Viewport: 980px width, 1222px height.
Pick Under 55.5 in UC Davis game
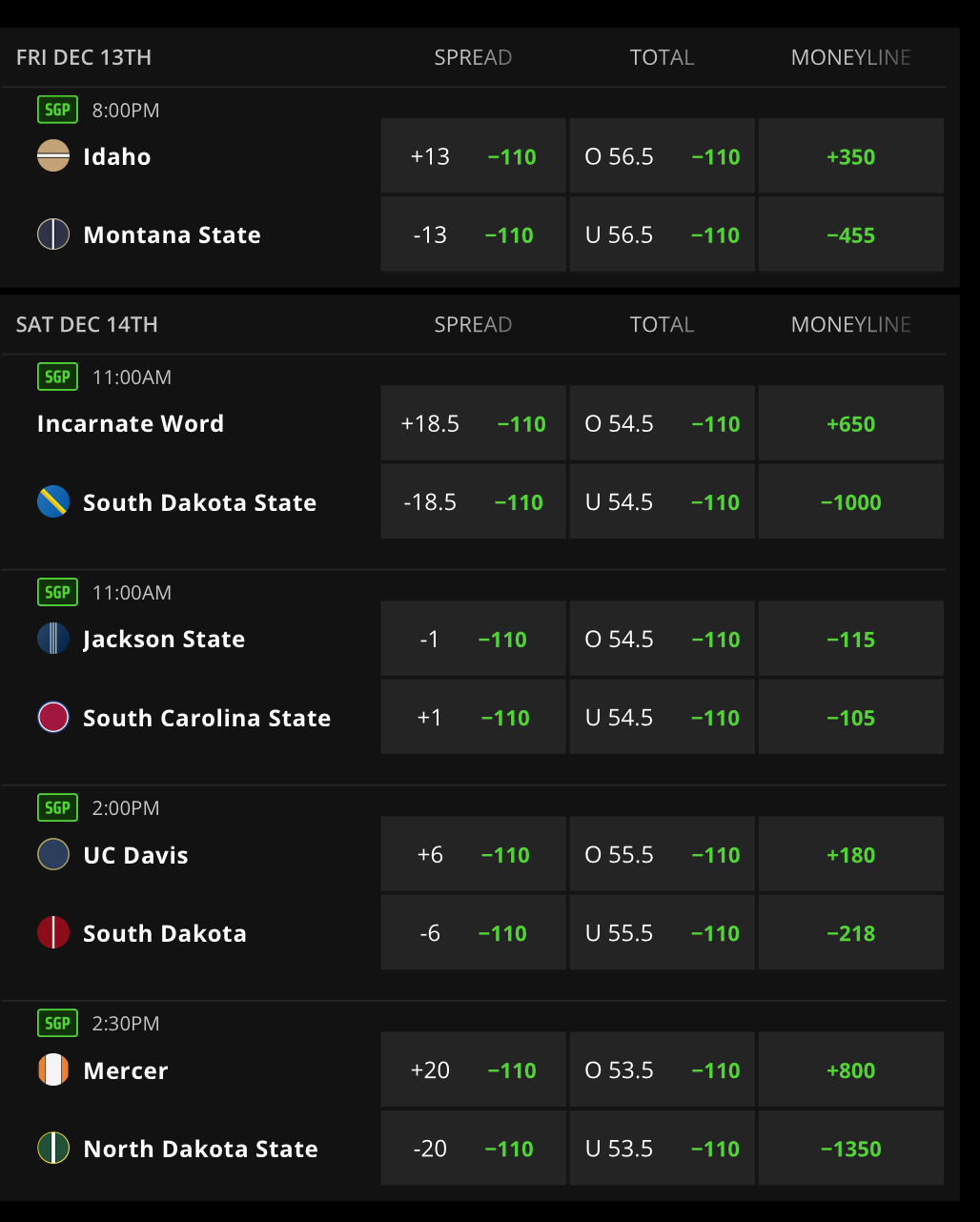pos(663,932)
